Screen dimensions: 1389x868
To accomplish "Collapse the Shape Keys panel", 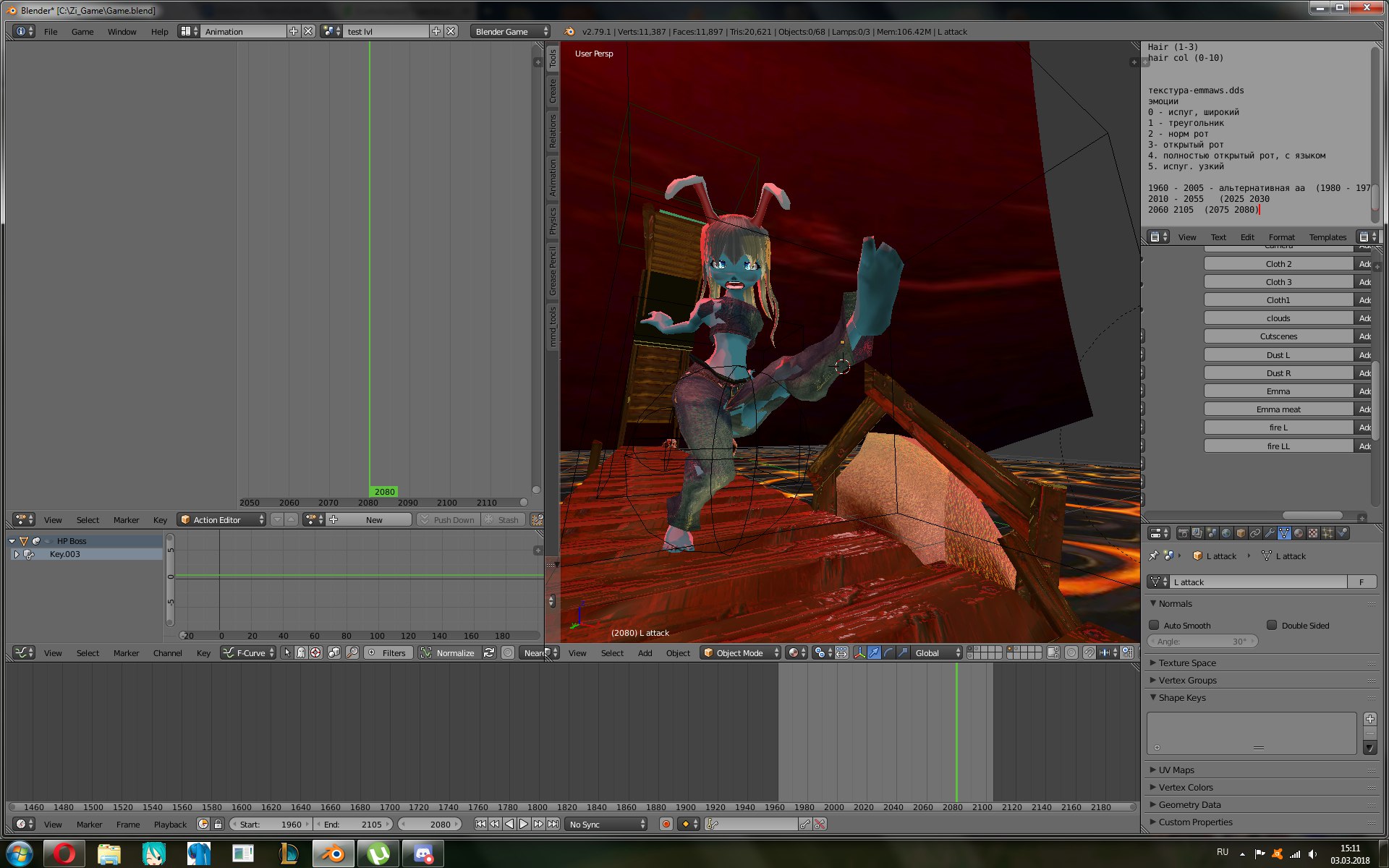I will [1182, 697].
